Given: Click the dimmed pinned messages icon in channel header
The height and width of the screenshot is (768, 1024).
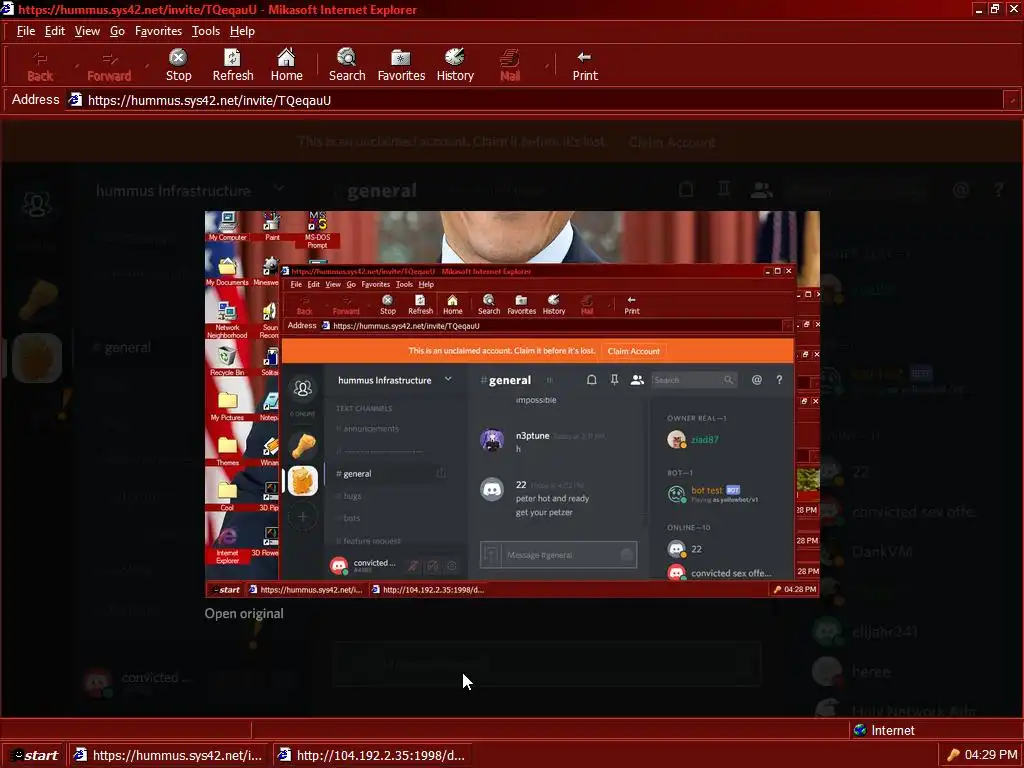Looking at the screenshot, I should [724, 190].
